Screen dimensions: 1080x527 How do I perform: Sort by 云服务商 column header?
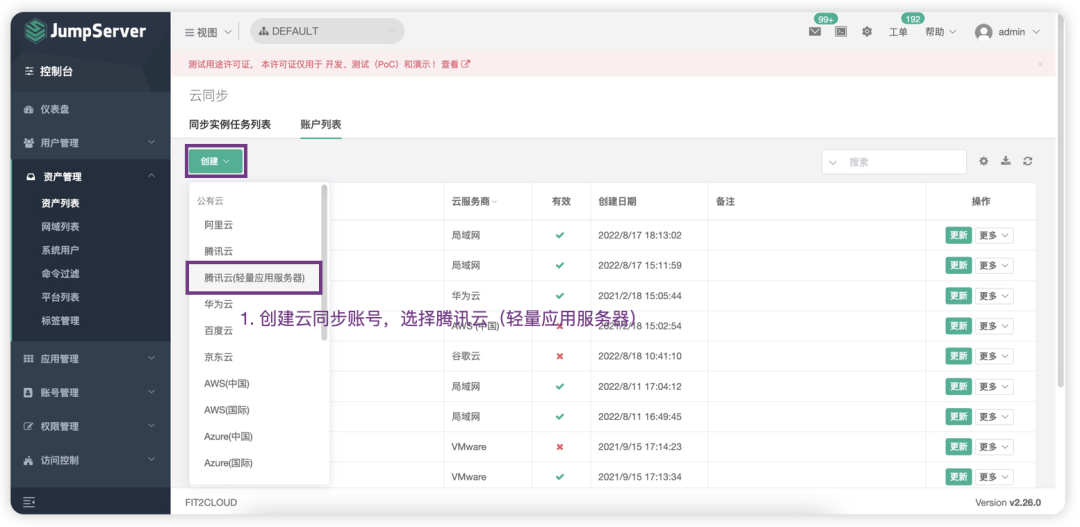[474, 202]
